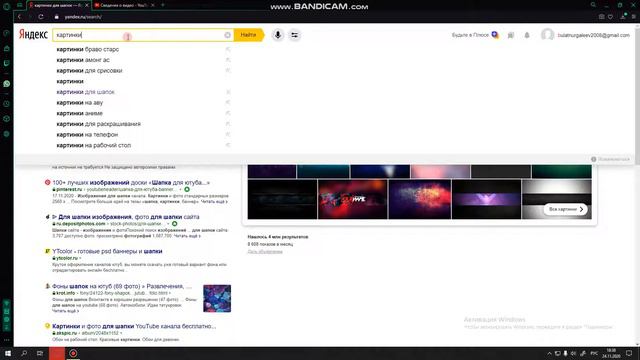Click the 'Все картинки' button
The image size is (640, 360).
pos(565,209)
